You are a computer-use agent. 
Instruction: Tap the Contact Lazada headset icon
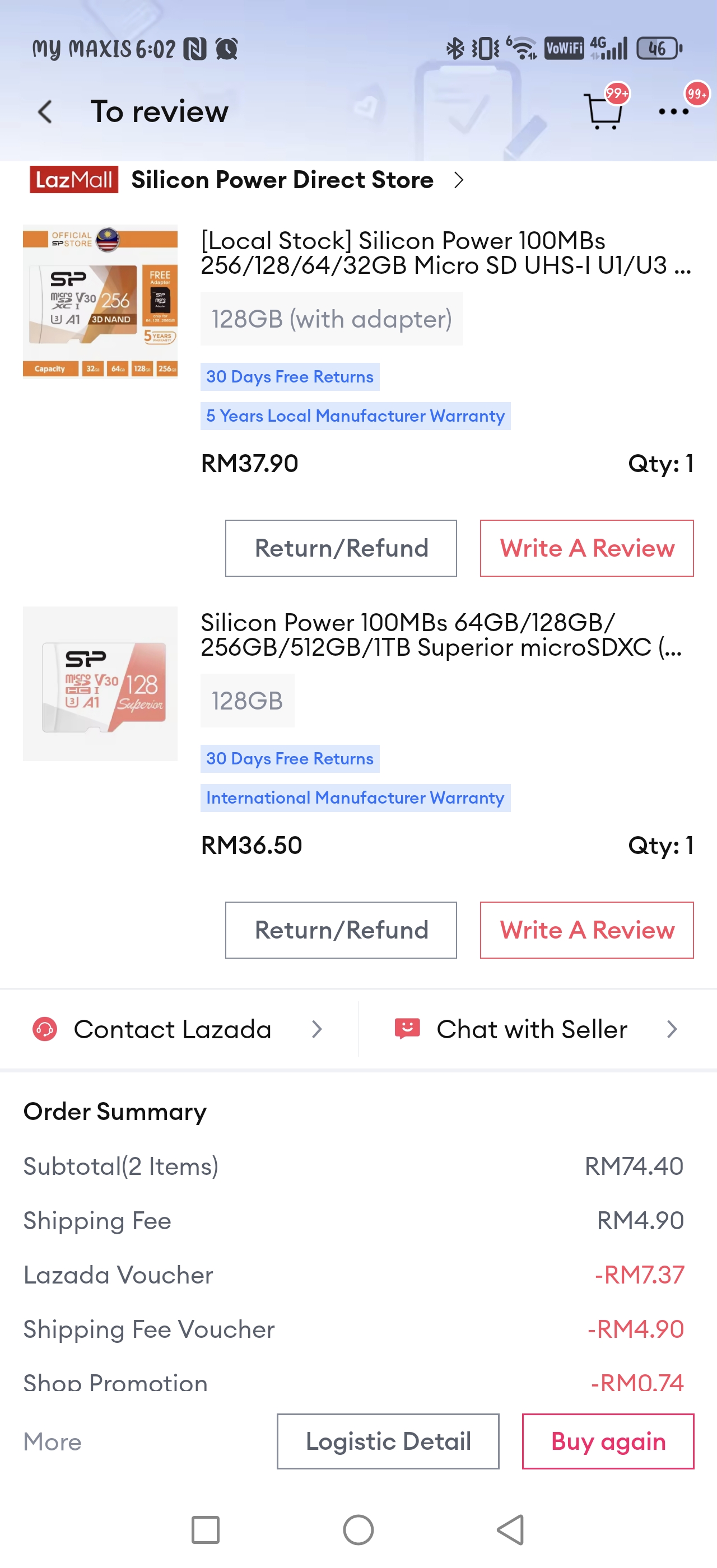45,1029
